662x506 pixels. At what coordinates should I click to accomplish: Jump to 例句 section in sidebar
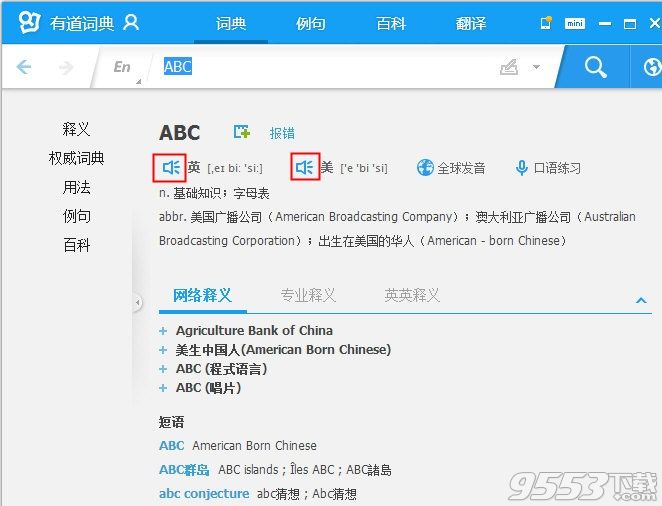pyautogui.click(x=76, y=216)
